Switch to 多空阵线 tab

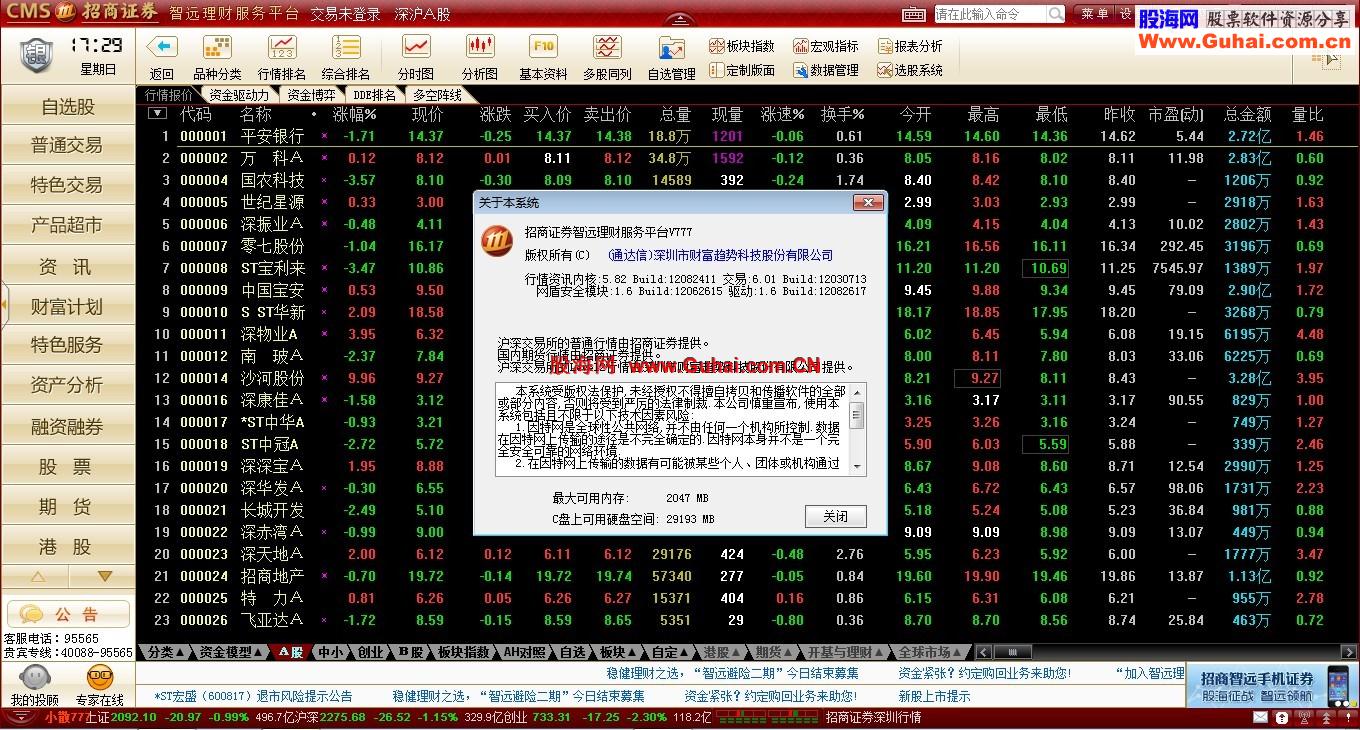[x=437, y=95]
